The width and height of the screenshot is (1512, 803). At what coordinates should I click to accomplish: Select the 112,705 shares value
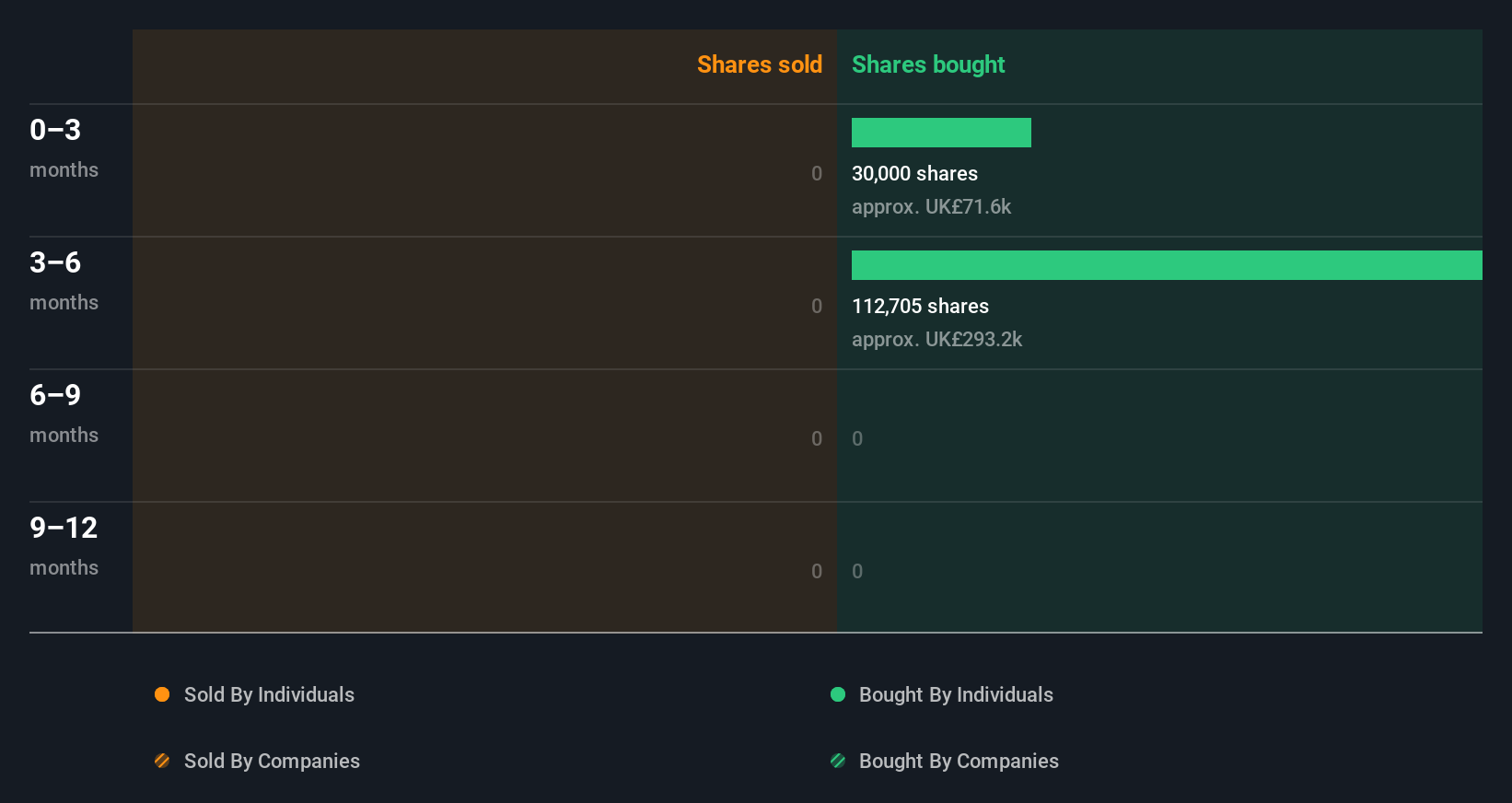(920, 306)
